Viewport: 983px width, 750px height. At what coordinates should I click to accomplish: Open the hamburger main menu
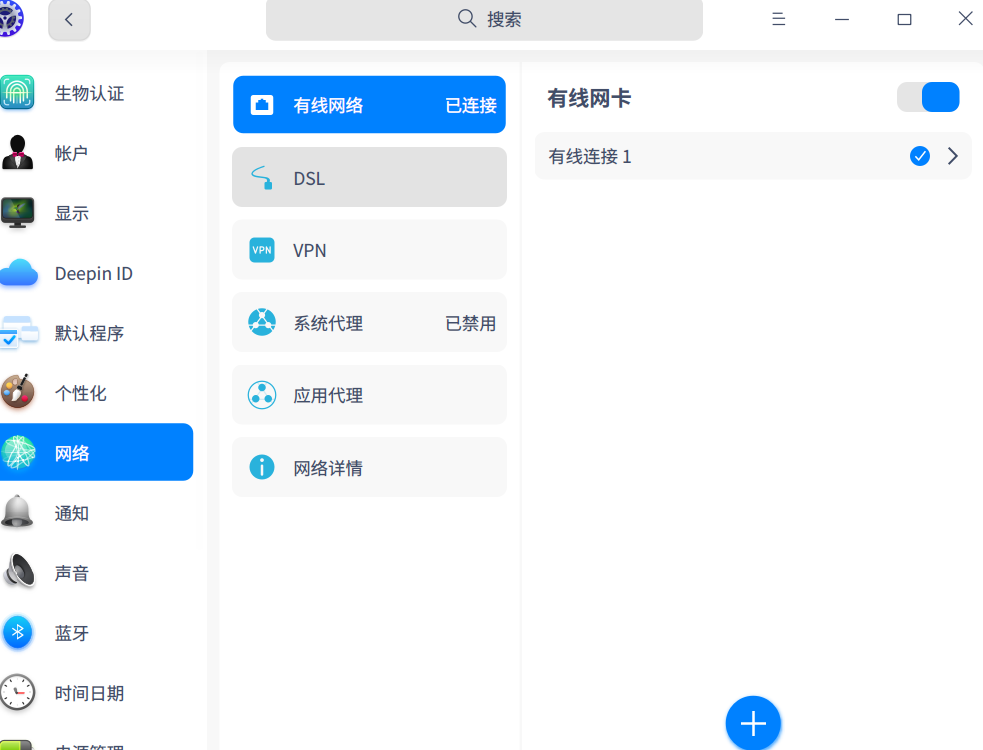tap(779, 19)
